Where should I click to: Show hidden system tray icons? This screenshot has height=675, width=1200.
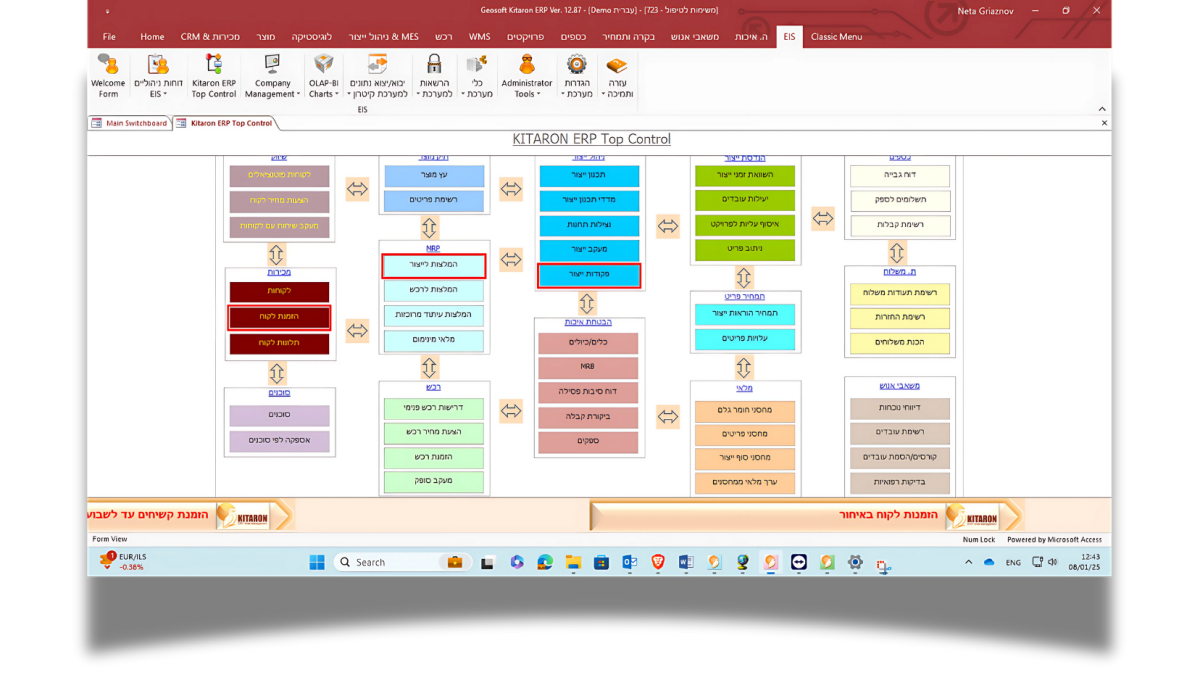[x=968, y=562]
